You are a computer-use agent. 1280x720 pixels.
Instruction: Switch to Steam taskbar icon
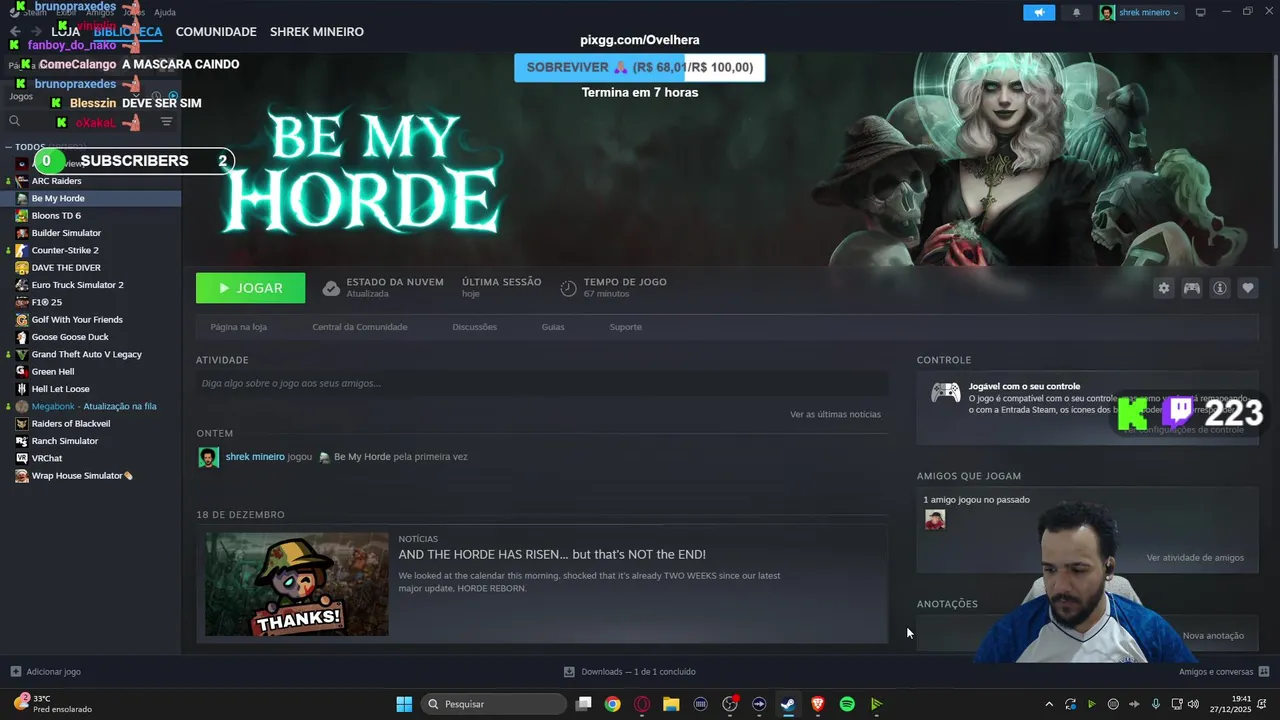point(788,704)
